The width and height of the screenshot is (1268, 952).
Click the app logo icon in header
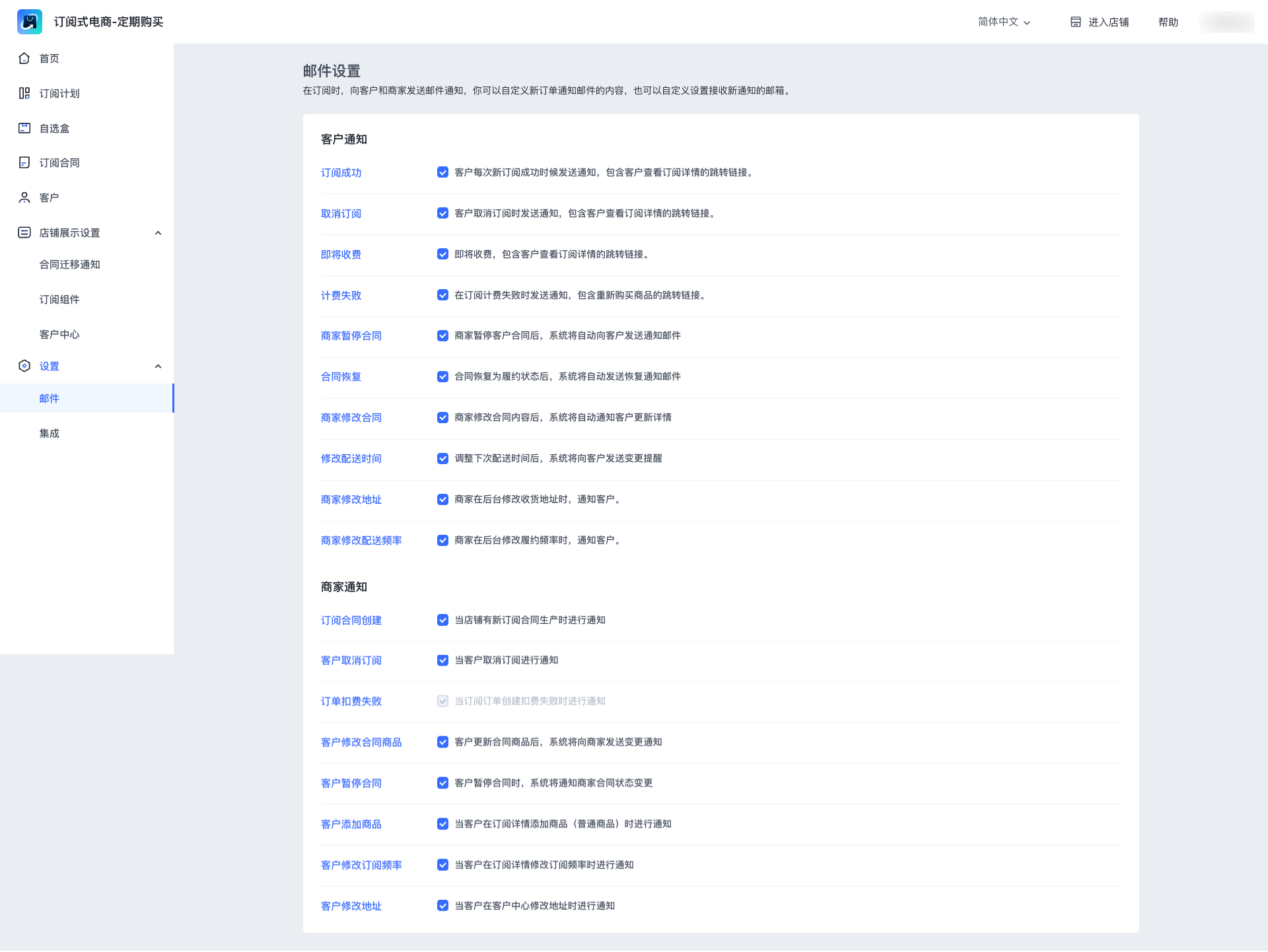tap(30, 22)
